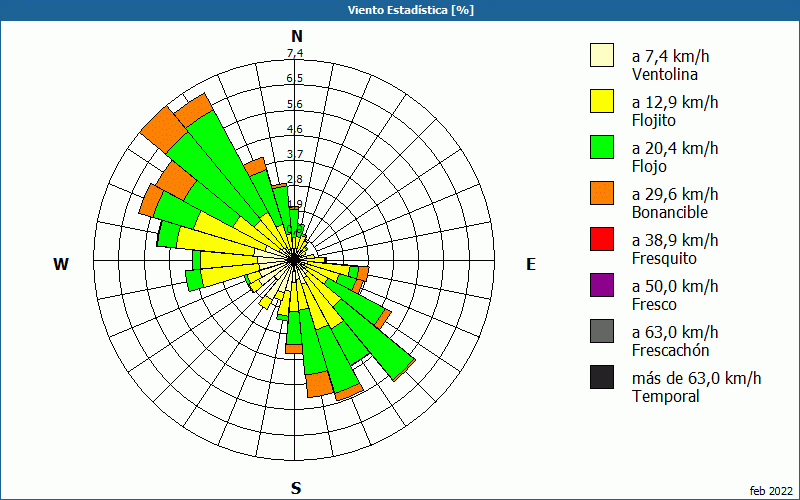This screenshot has height=500, width=800.
Task: Click the S compass label
Action: click(296, 488)
